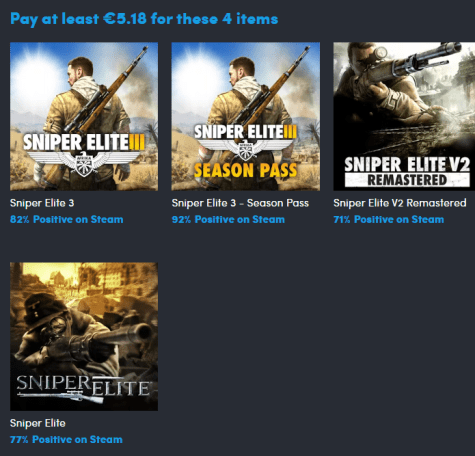Click the Sniper Elite title under last cover

38,423
